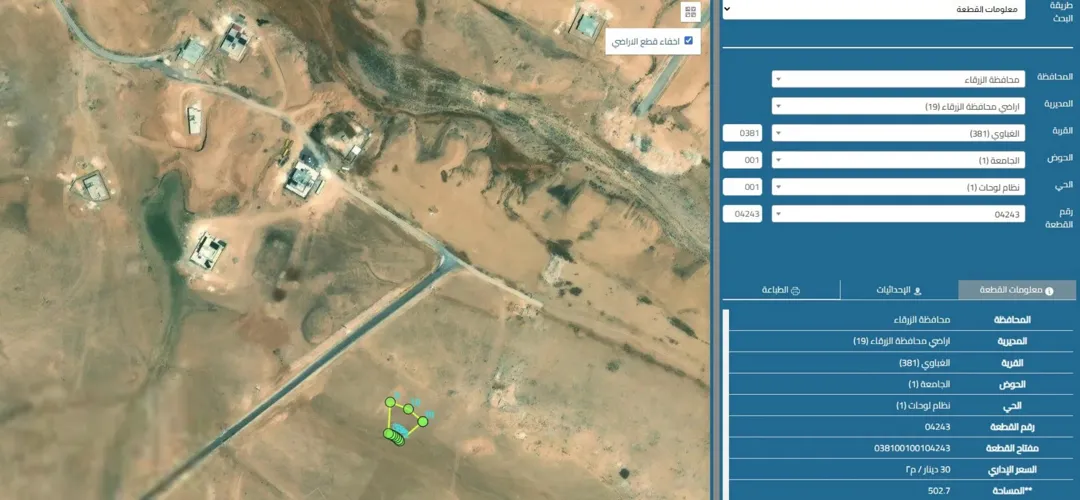Click the parcel number field showing 04243
Image resolution: width=1080 pixels, height=500 pixels.
pos(742,214)
